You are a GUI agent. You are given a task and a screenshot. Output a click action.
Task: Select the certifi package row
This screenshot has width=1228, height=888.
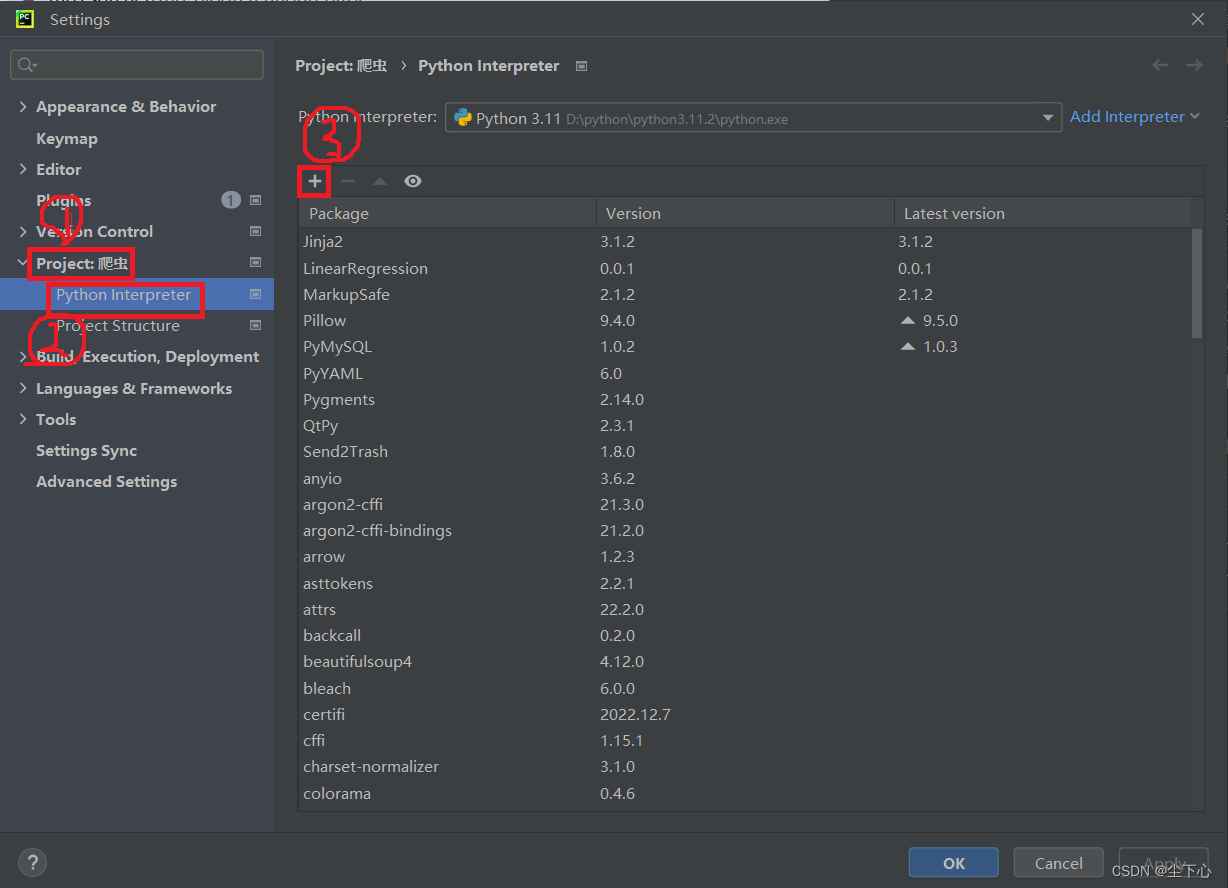tap(745, 714)
